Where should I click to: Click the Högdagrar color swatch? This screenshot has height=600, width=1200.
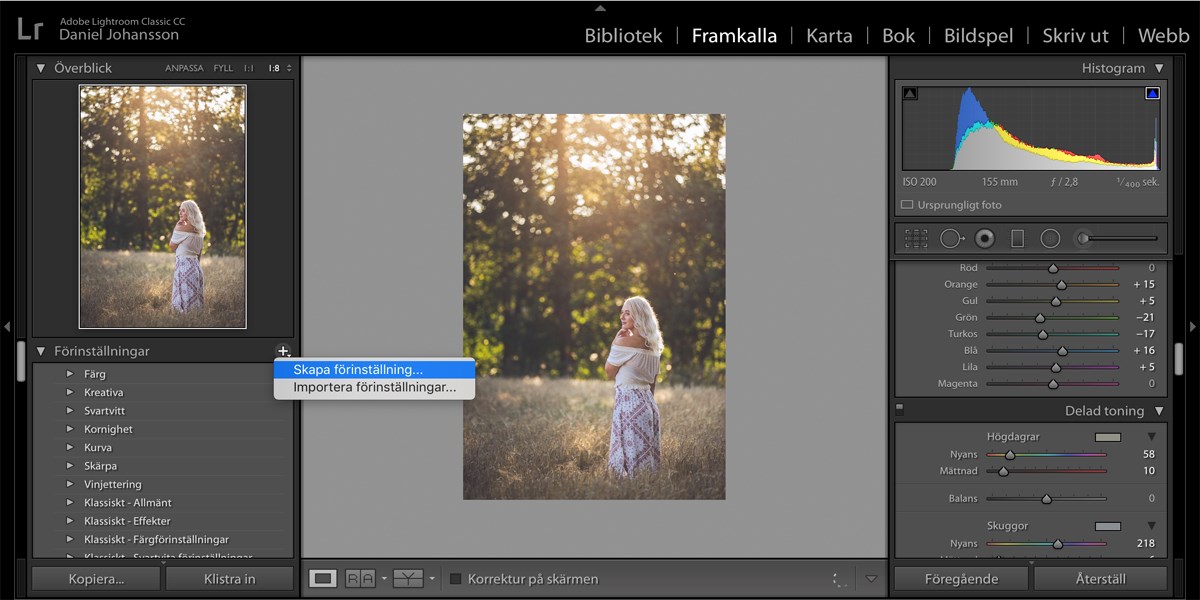coord(1107,437)
